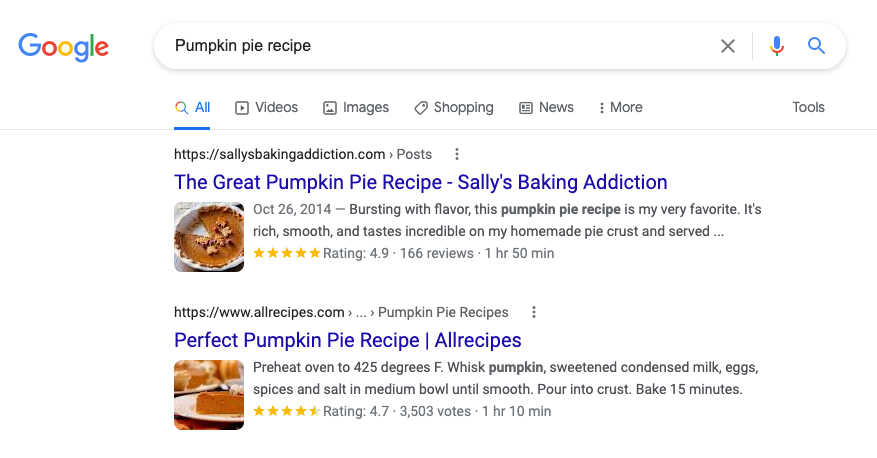Viewport: 877px width, 458px height.
Task: Open the More search filters menu
Action: (x=620, y=107)
